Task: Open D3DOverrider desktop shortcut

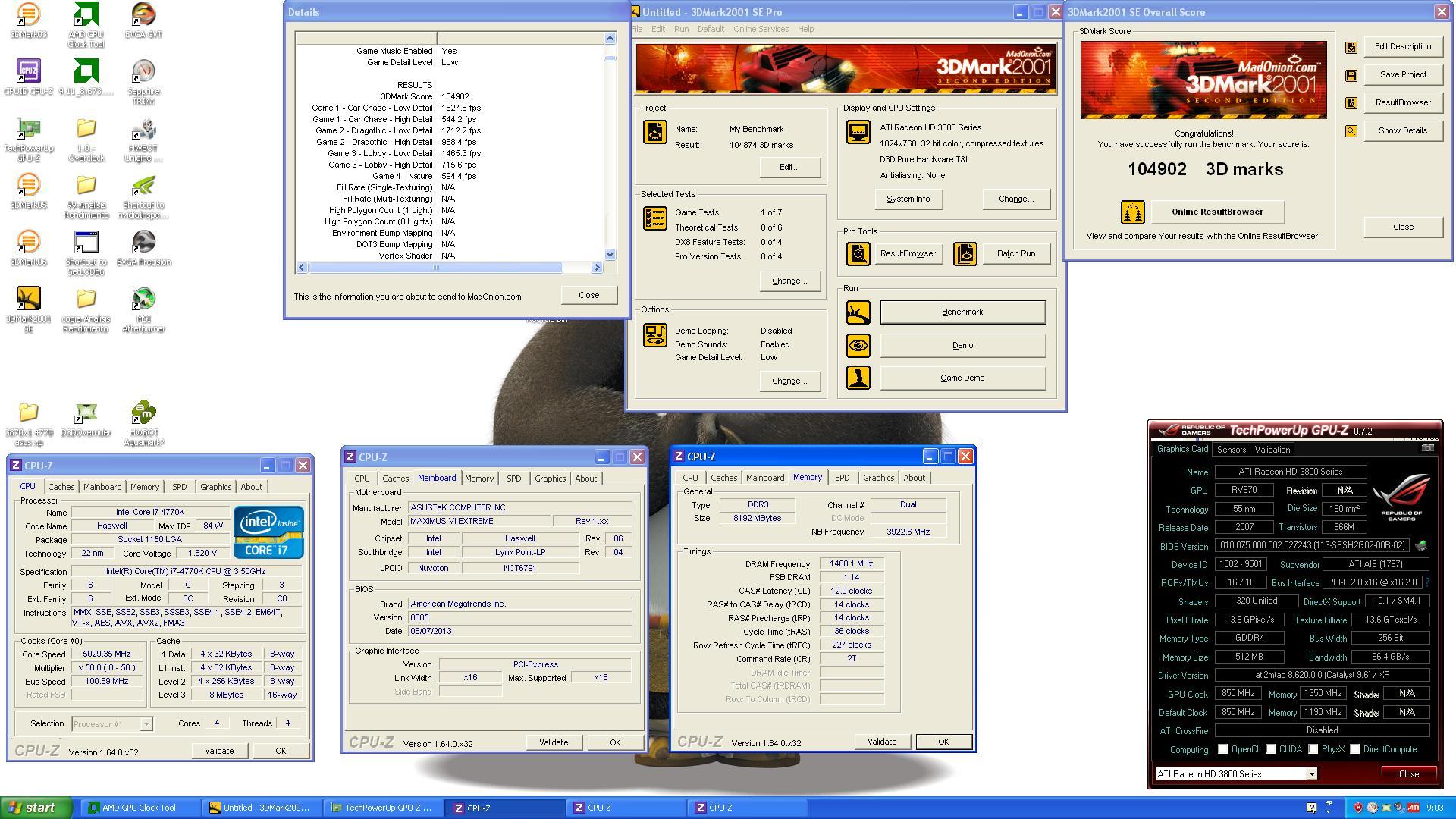Action: (86, 419)
